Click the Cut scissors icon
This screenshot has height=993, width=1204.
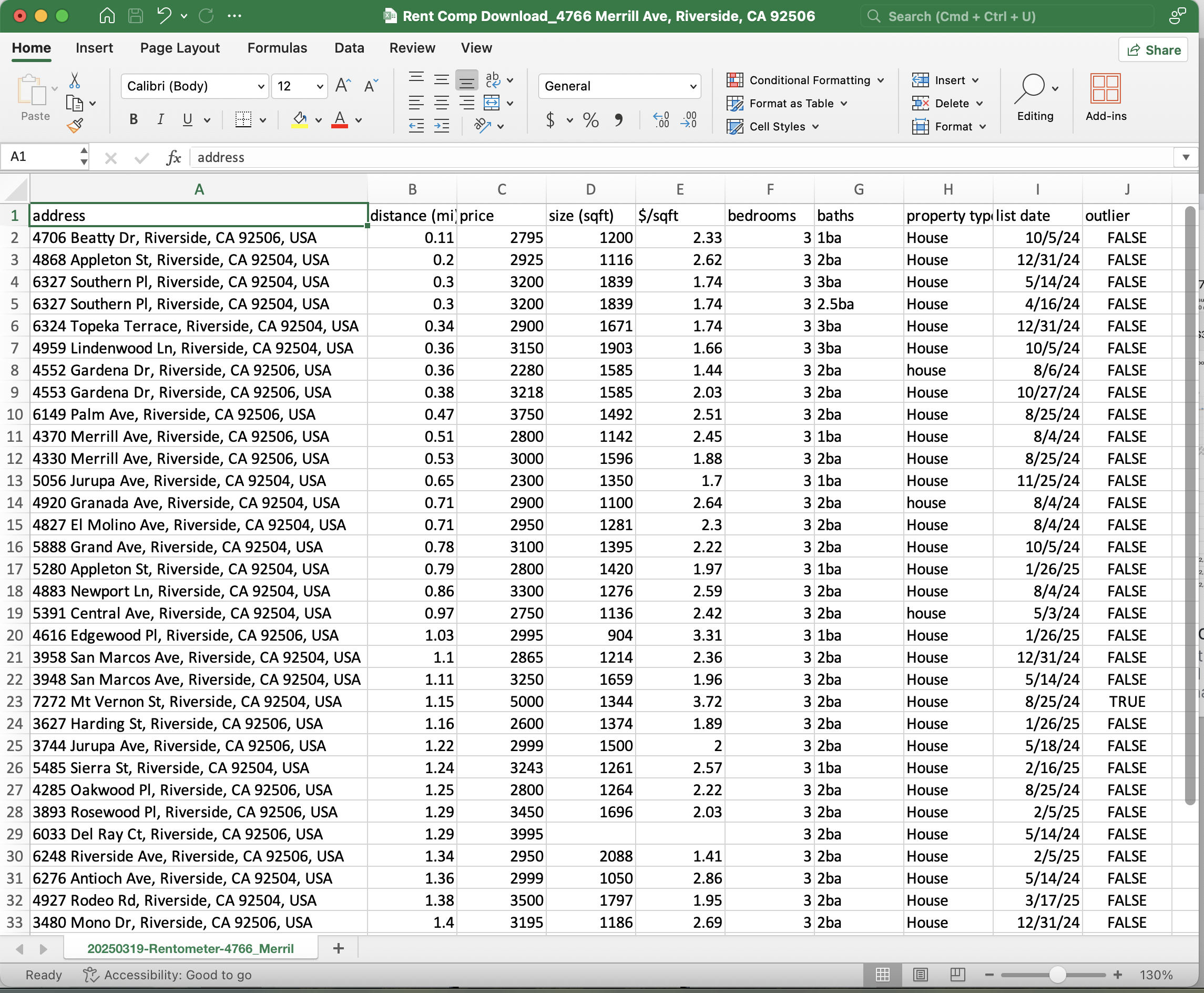(74, 80)
